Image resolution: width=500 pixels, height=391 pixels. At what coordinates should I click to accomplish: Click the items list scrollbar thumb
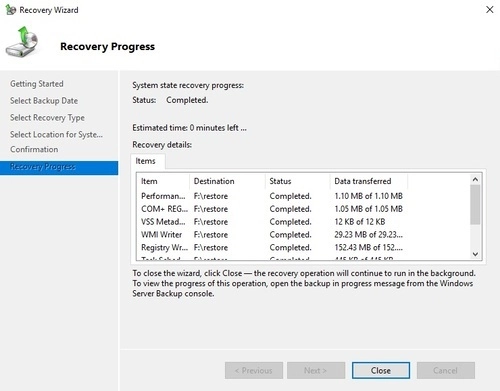tap(475, 205)
